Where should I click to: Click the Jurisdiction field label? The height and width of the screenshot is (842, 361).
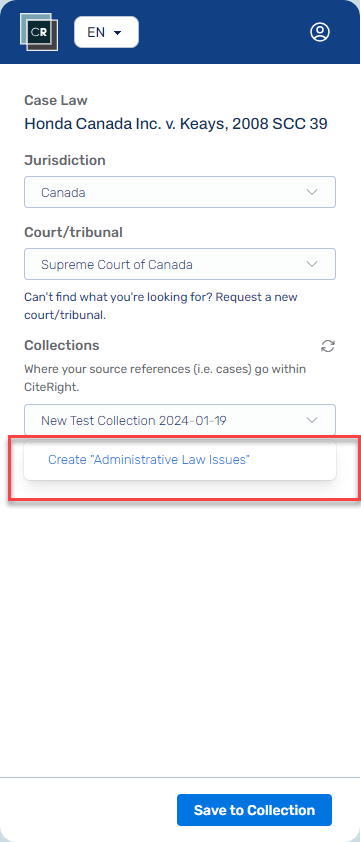(x=64, y=160)
